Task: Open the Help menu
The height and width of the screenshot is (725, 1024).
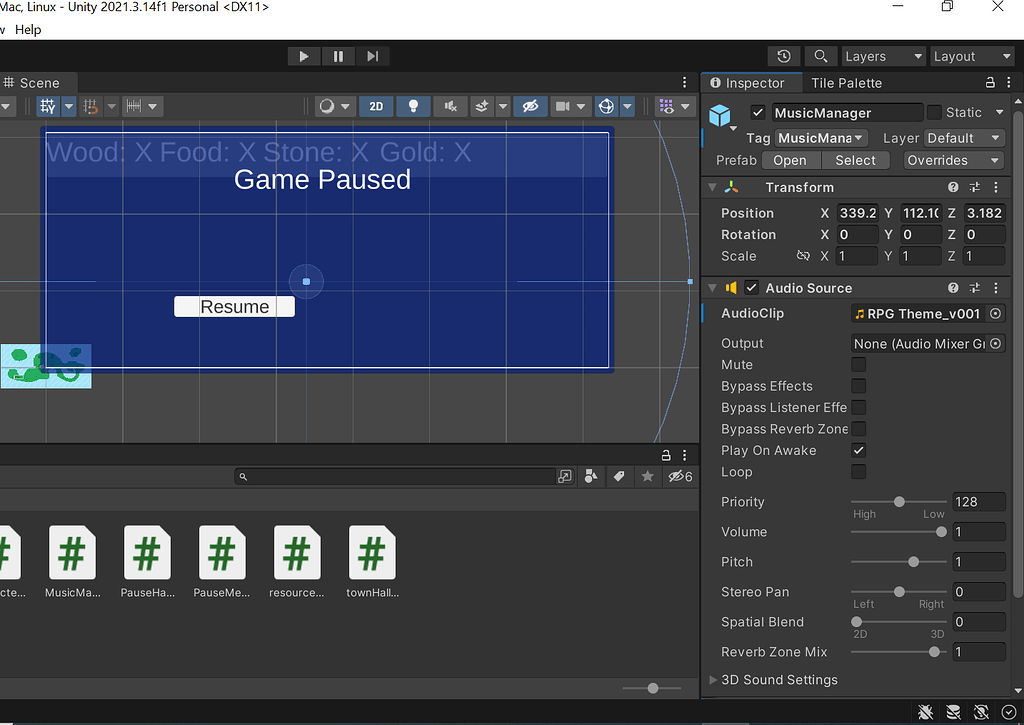Action: (28, 30)
